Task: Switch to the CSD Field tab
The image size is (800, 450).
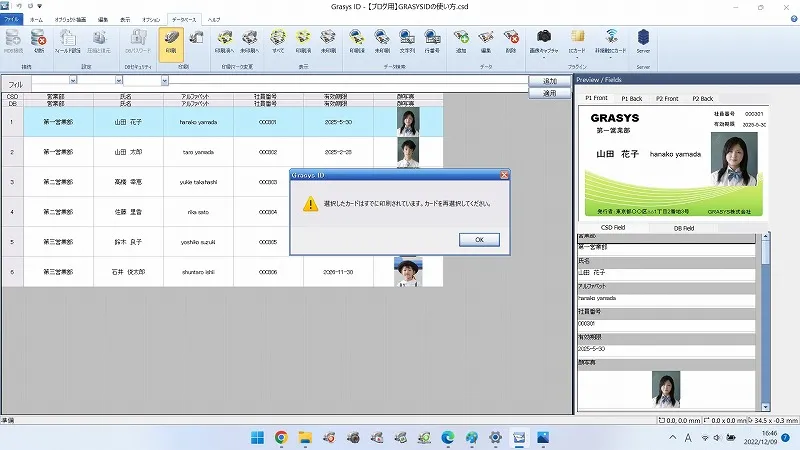Action: click(613, 228)
